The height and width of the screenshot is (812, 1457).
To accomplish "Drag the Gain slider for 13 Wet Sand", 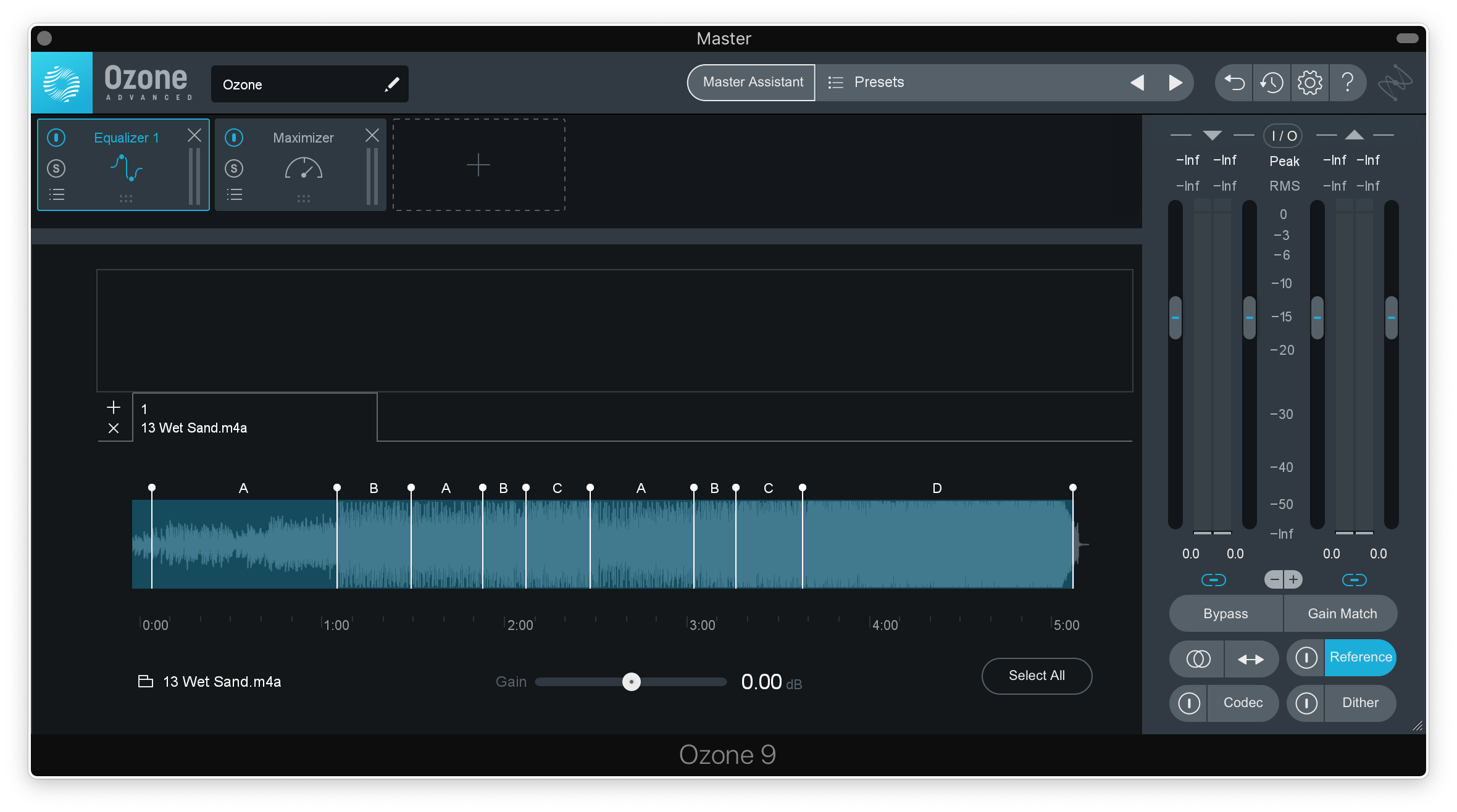I will coord(631,682).
